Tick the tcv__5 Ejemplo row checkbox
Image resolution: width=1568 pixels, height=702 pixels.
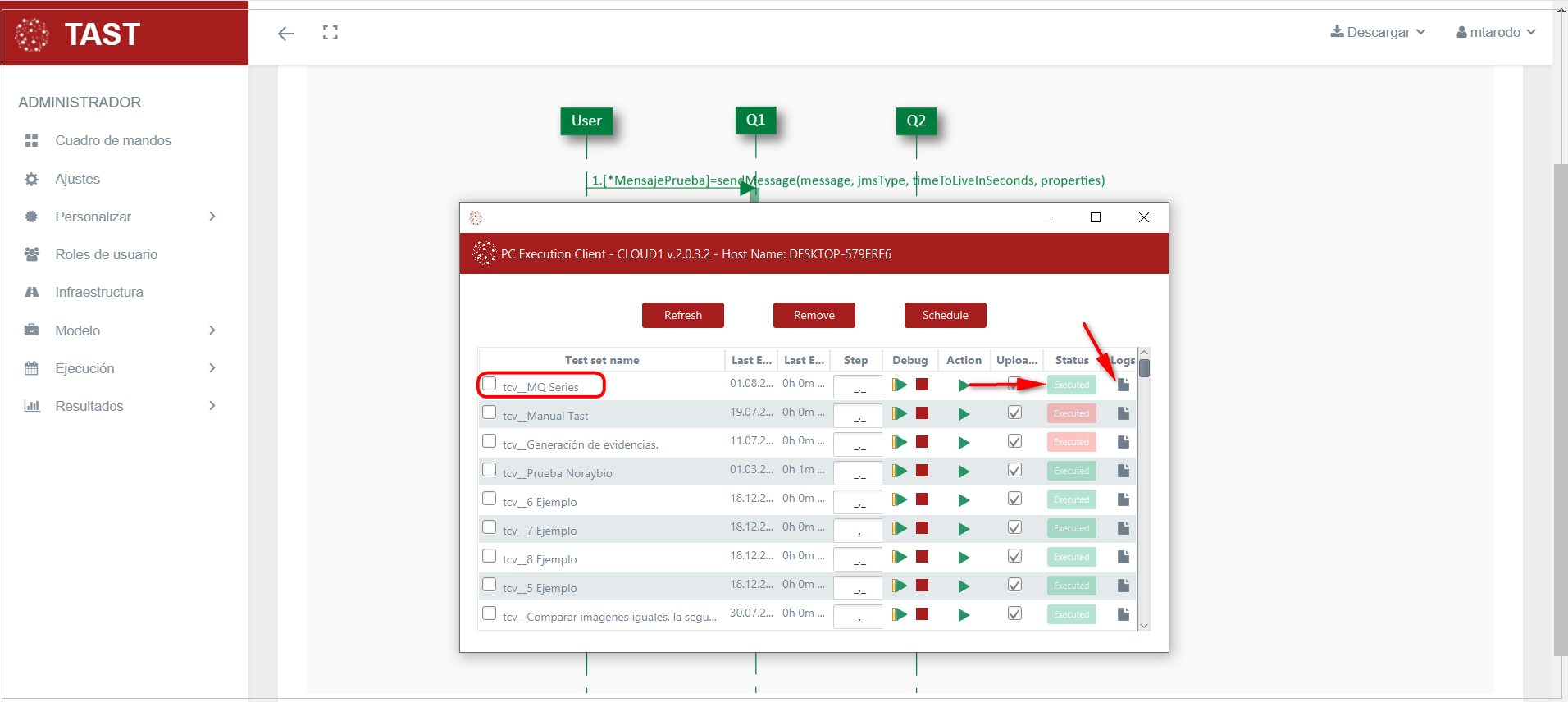tap(490, 585)
